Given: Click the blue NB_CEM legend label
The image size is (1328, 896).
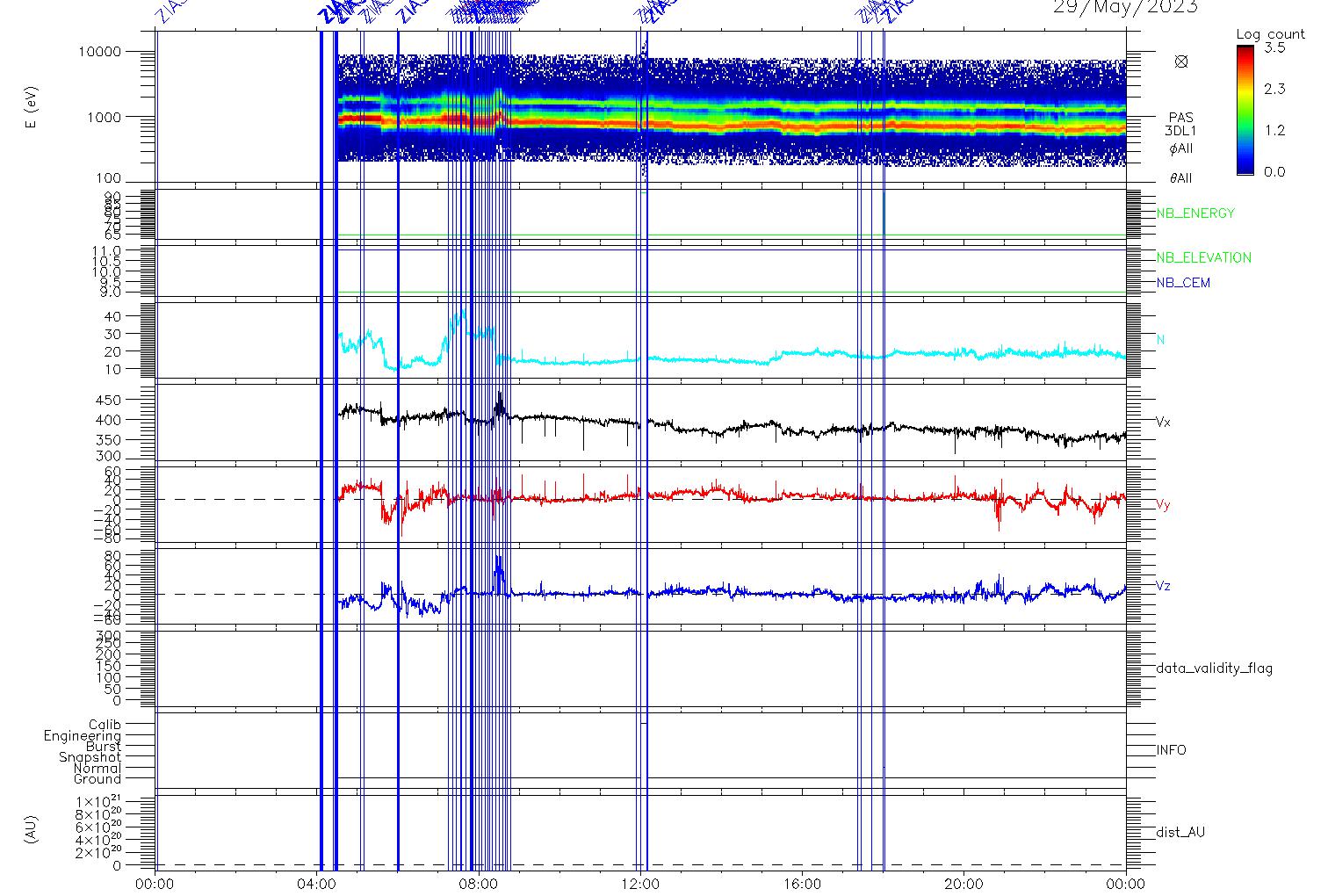Looking at the screenshot, I should pos(1183,283).
